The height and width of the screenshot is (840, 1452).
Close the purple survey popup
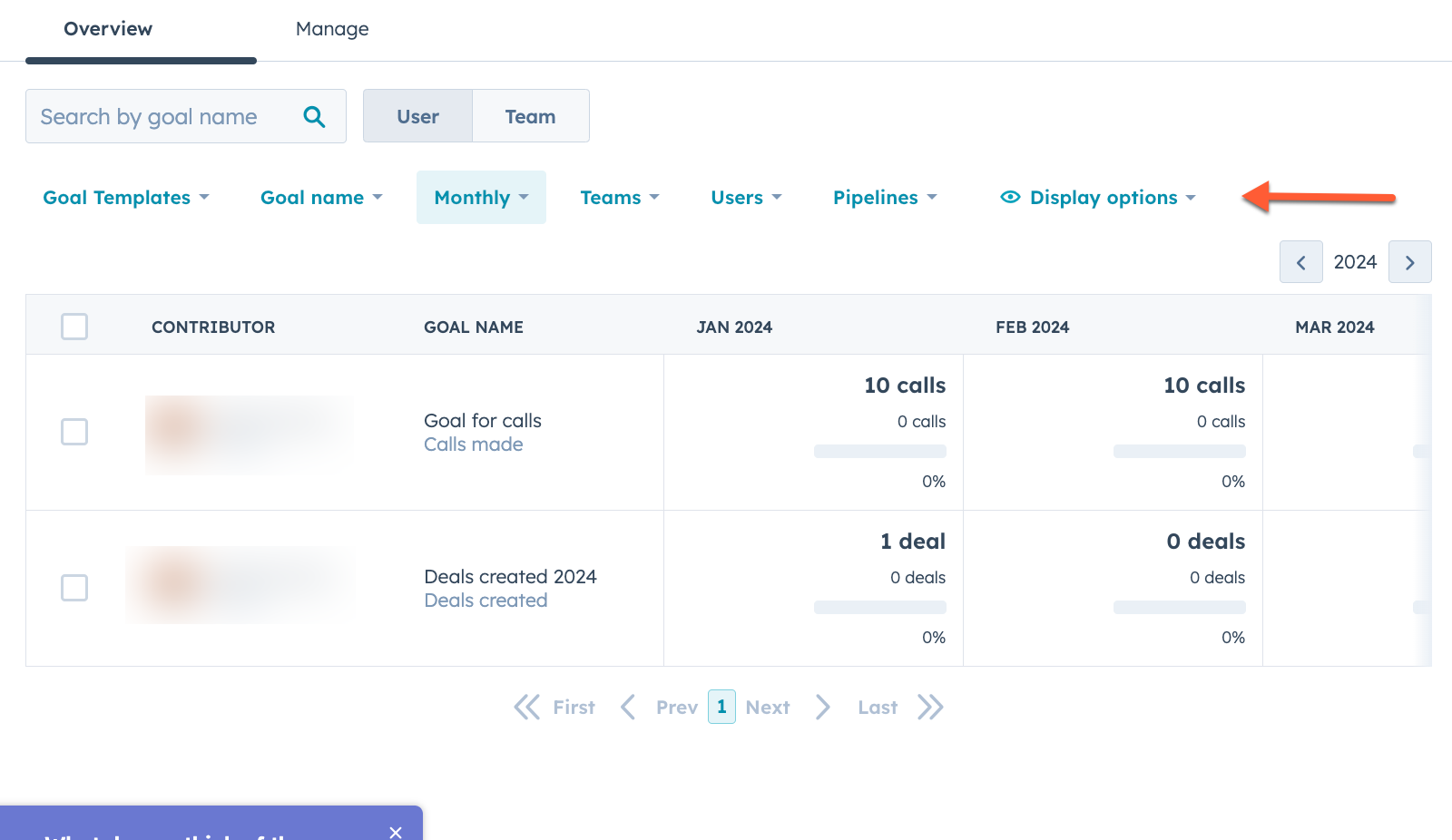point(395,832)
